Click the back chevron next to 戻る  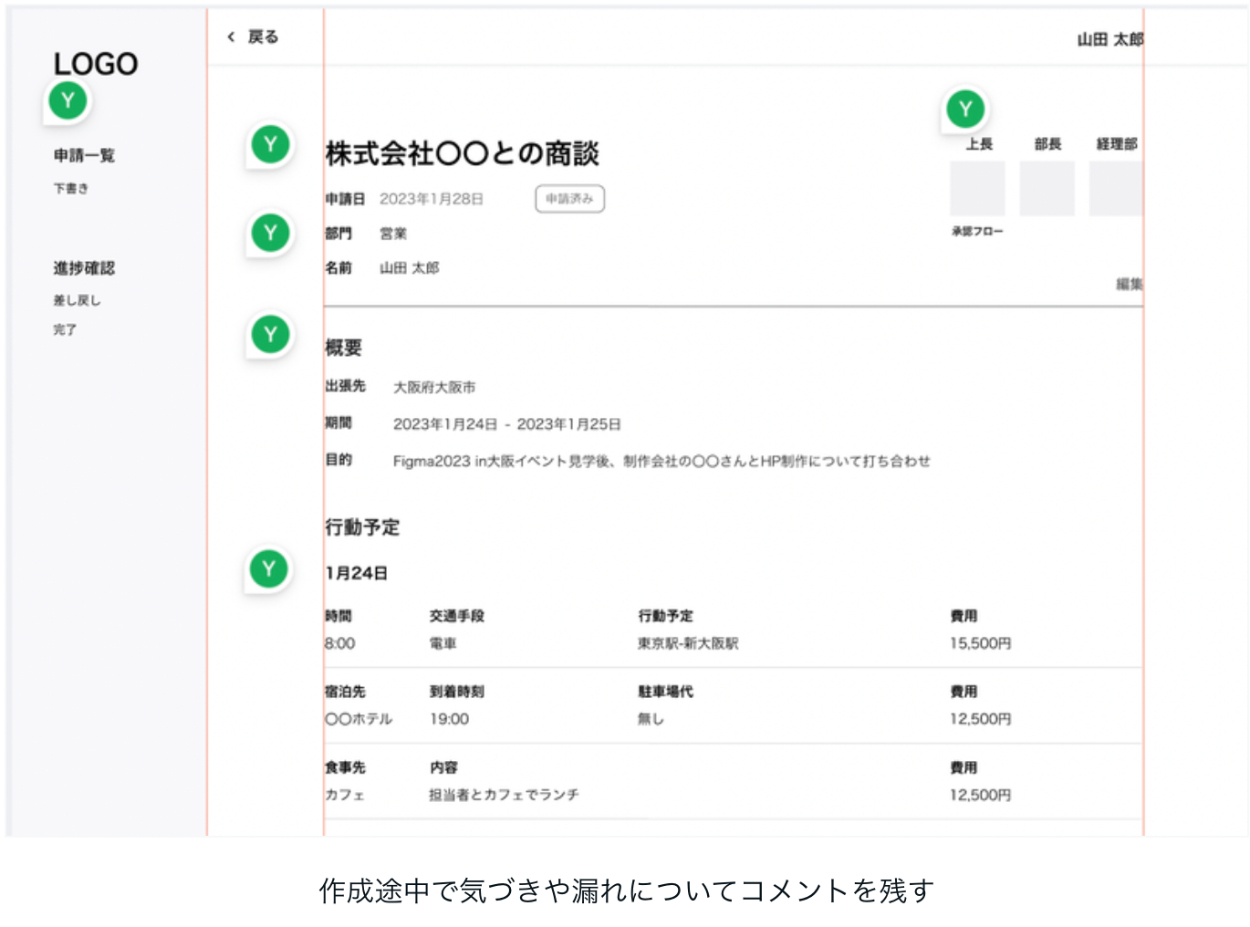click(x=231, y=38)
